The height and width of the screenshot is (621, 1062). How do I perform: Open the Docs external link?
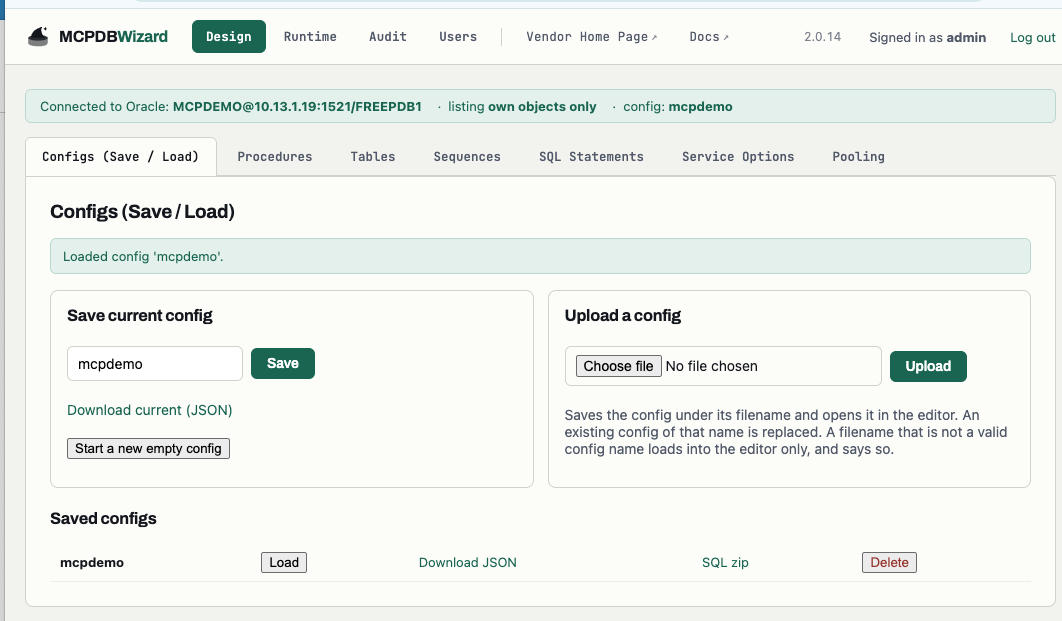(x=708, y=37)
